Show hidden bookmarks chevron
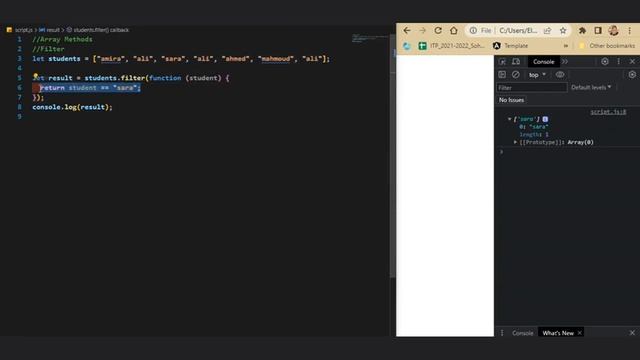Image resolution: width=640 pixels, height=360 pixels. [566, 46]
